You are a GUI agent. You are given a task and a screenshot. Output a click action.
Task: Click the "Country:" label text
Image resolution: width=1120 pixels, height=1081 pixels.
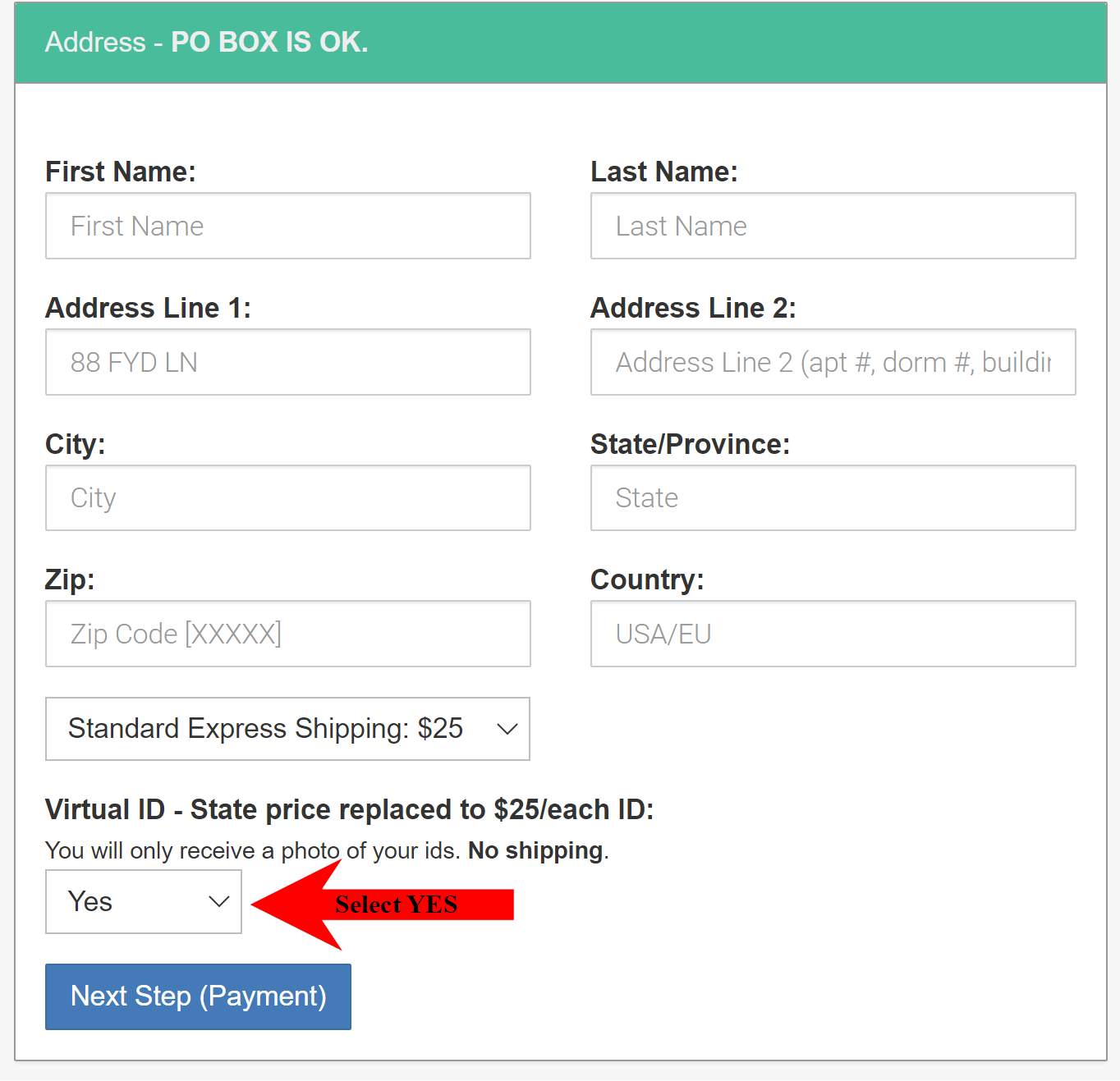point(647,579)
